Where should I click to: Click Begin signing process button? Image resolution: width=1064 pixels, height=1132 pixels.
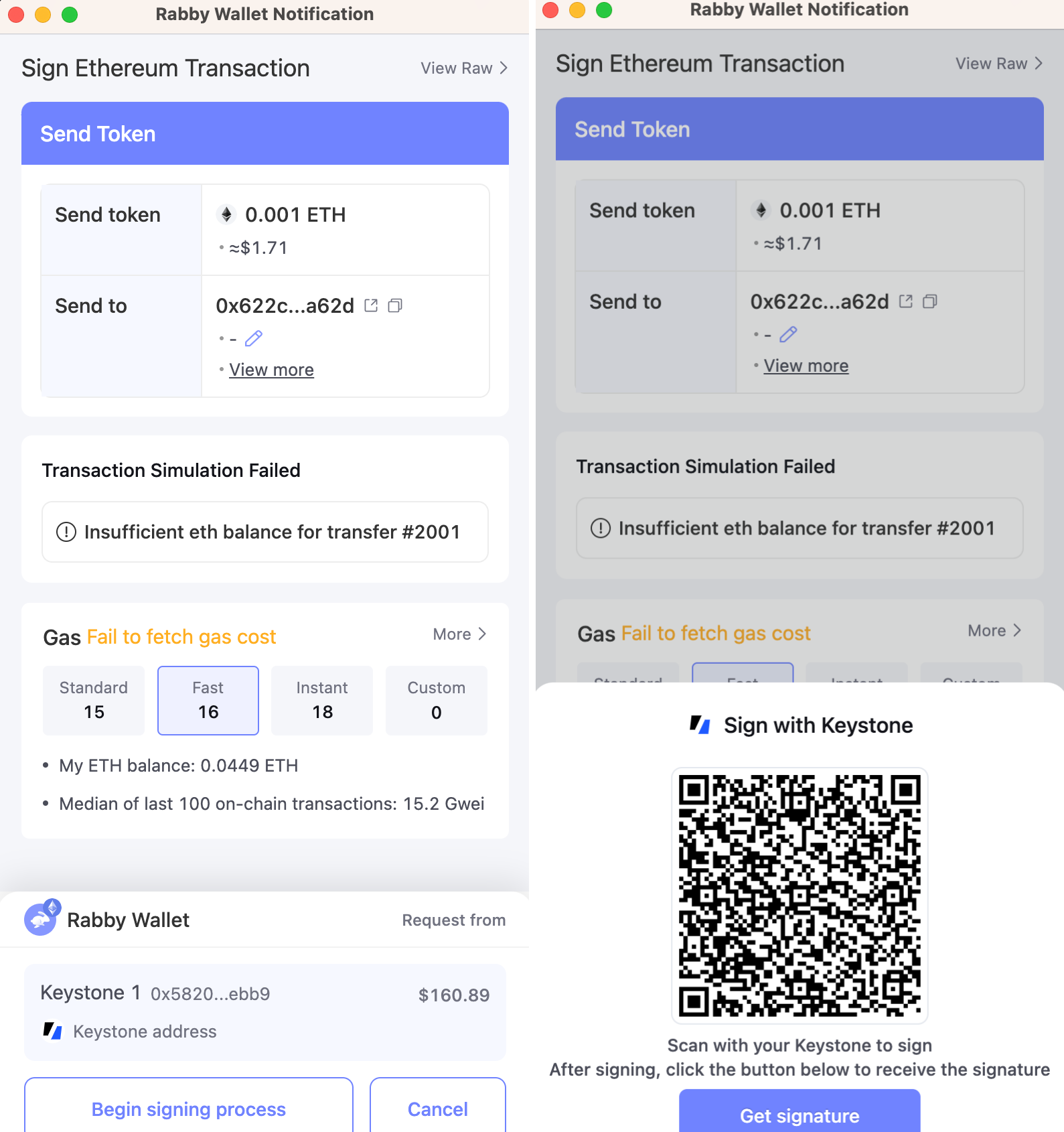click(x=189, y=1109)
